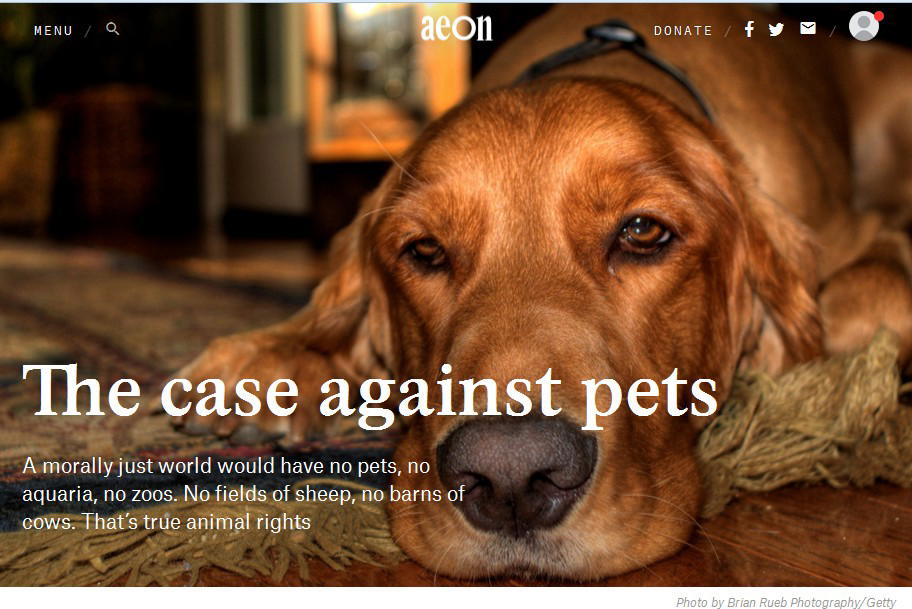Share the article on Facebook

click(x=749, y=29)
